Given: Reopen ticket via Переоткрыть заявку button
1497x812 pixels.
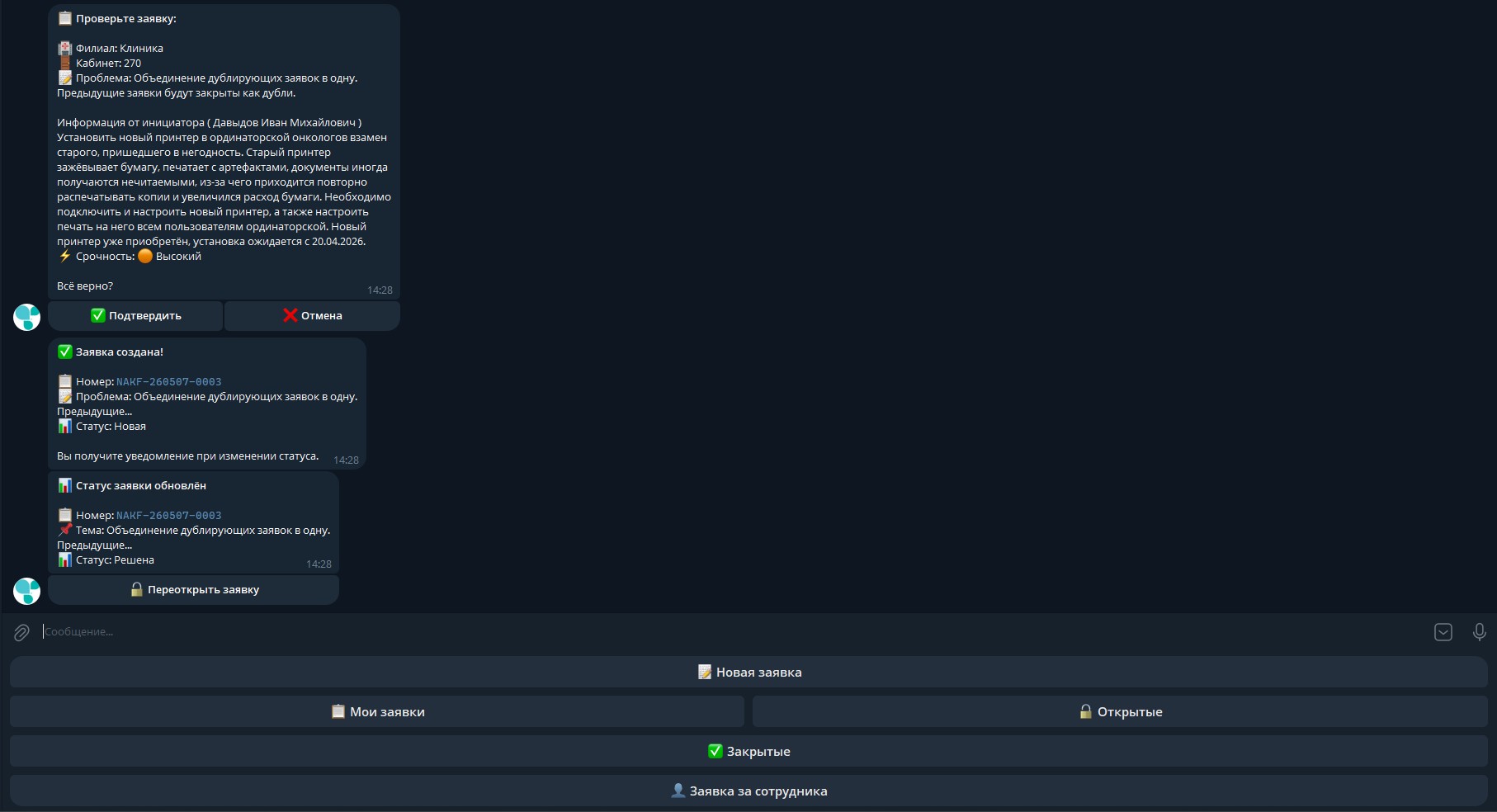Looking at the screenshot, I should [x=193, y=590].
